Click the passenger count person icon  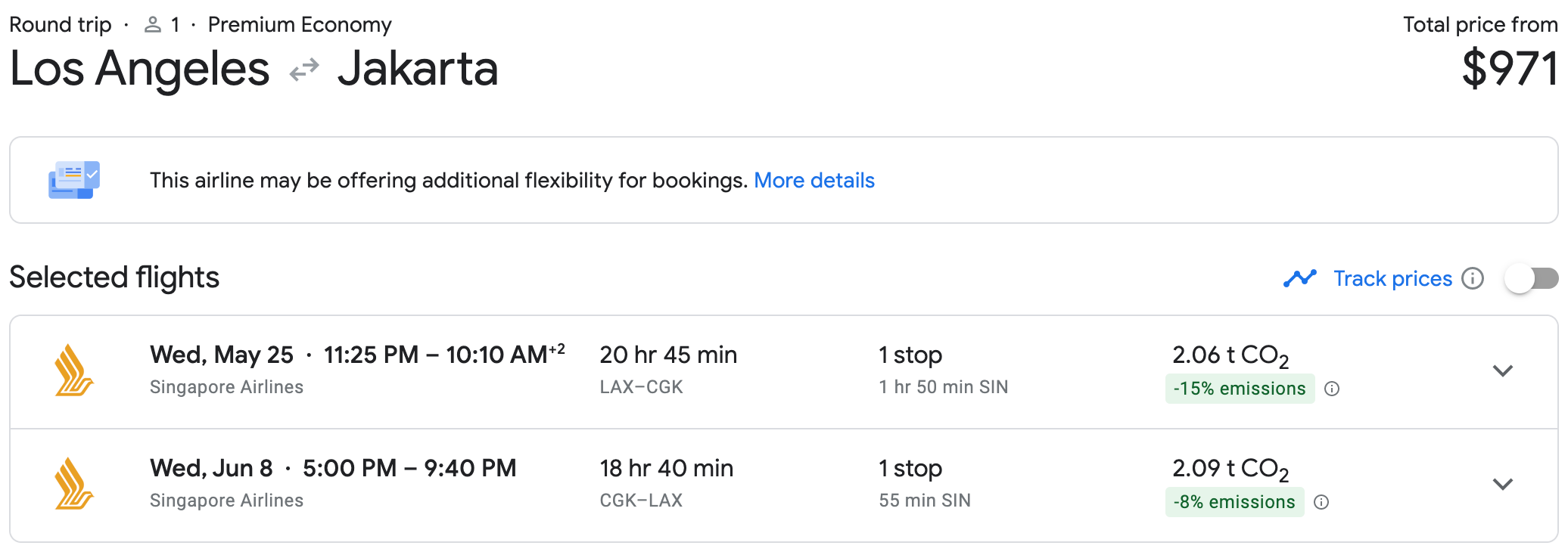(x=153, y=25)
